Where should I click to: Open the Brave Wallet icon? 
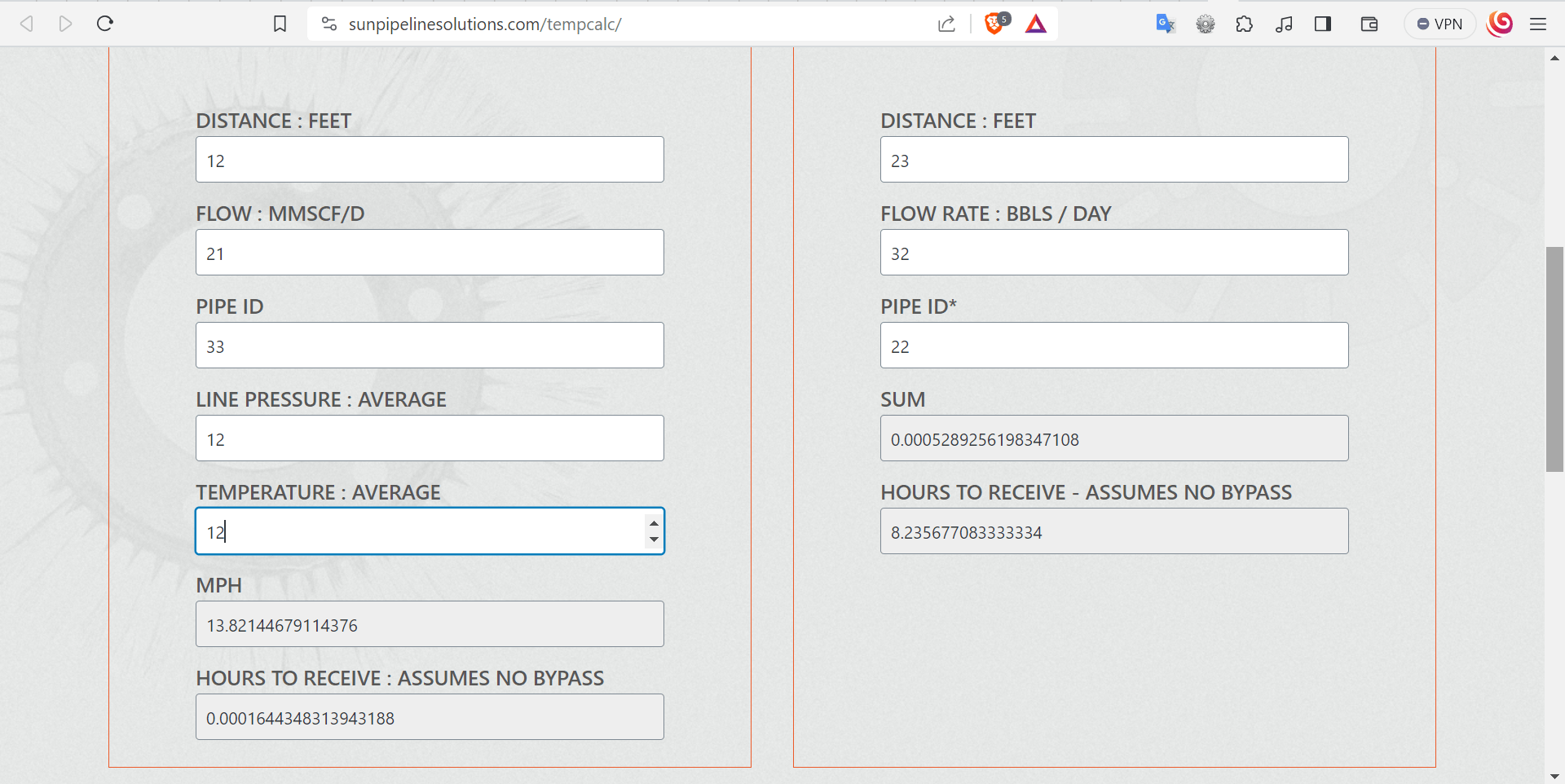click(x=1369, y=24)
